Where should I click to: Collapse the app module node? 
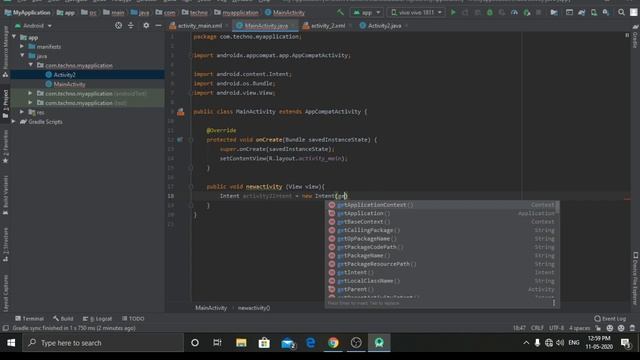[x=15, y=37]
